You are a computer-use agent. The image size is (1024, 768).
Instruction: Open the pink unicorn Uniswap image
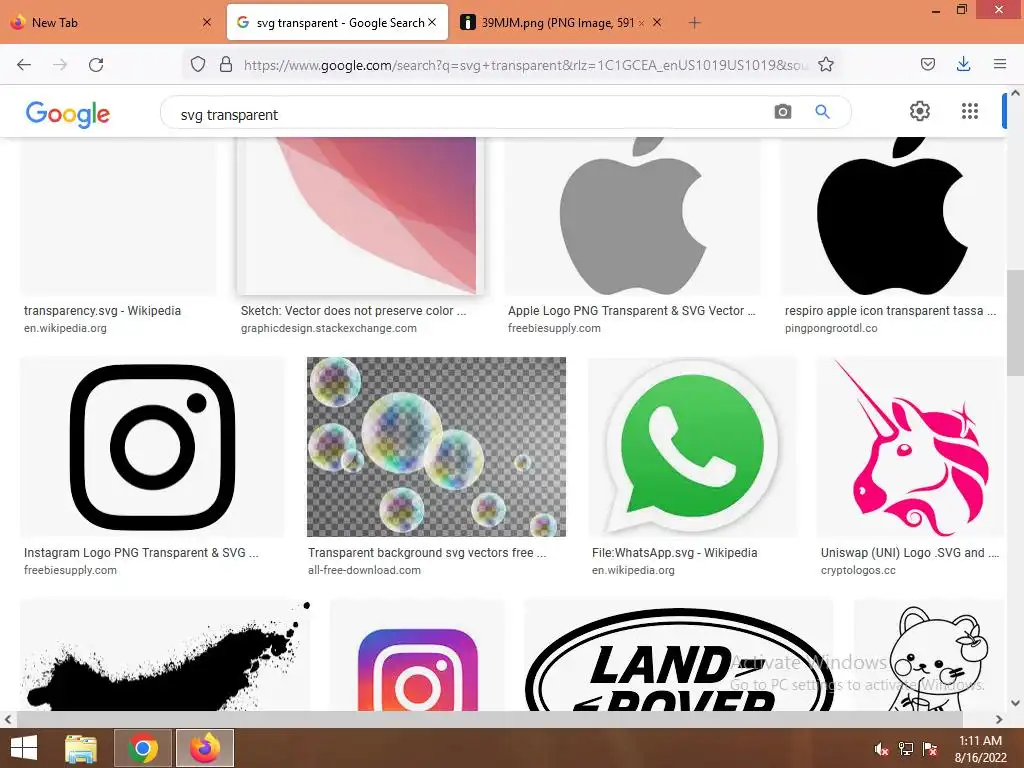910,447
